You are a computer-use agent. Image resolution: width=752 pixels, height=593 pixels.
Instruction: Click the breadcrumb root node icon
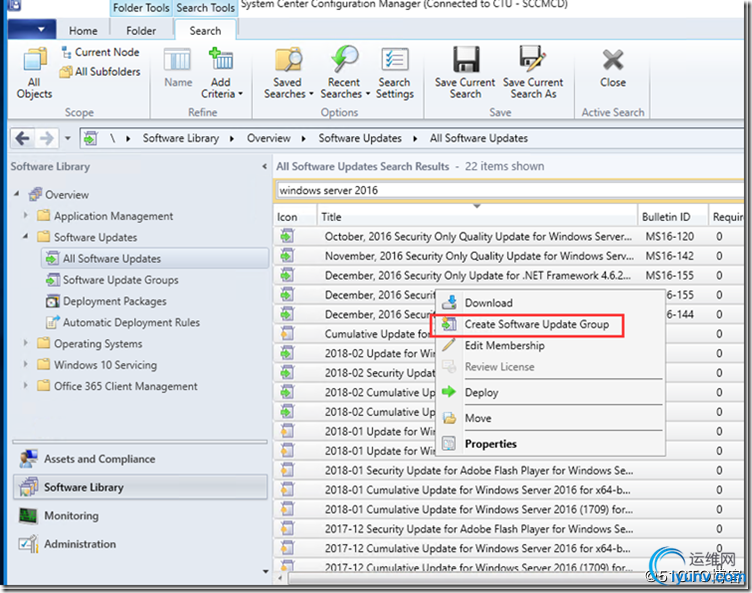[x=90, y=139]
